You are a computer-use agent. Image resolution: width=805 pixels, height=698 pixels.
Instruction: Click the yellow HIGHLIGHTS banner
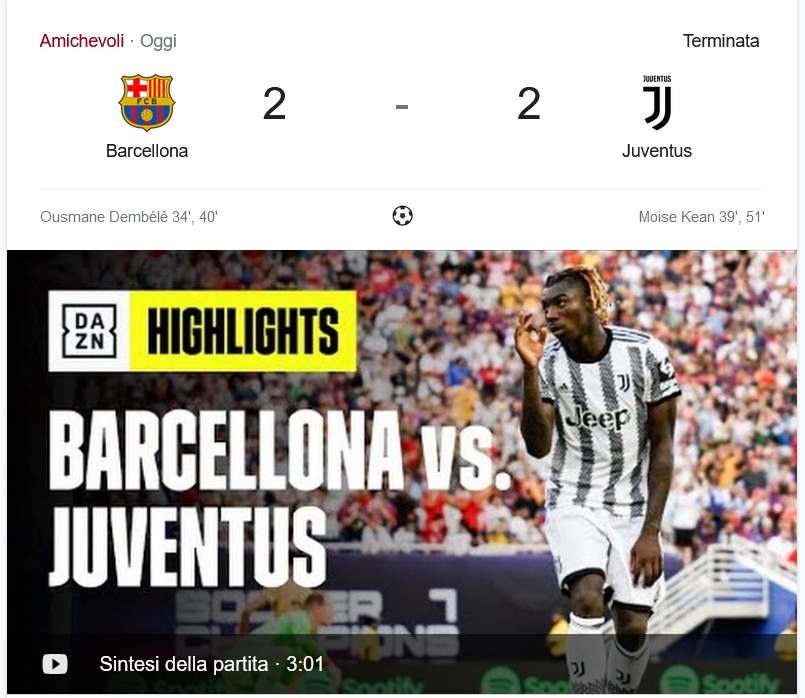pyautogui.click(x=243, y=331)
